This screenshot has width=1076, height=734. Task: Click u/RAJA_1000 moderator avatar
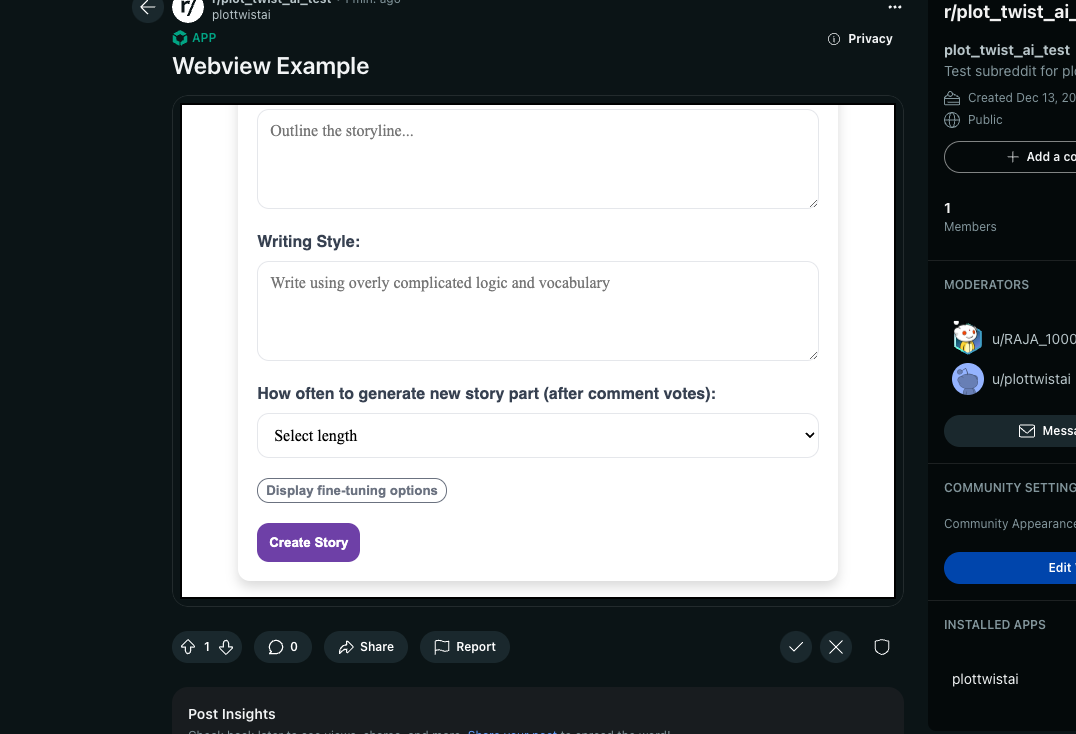[x=967, y=337]
